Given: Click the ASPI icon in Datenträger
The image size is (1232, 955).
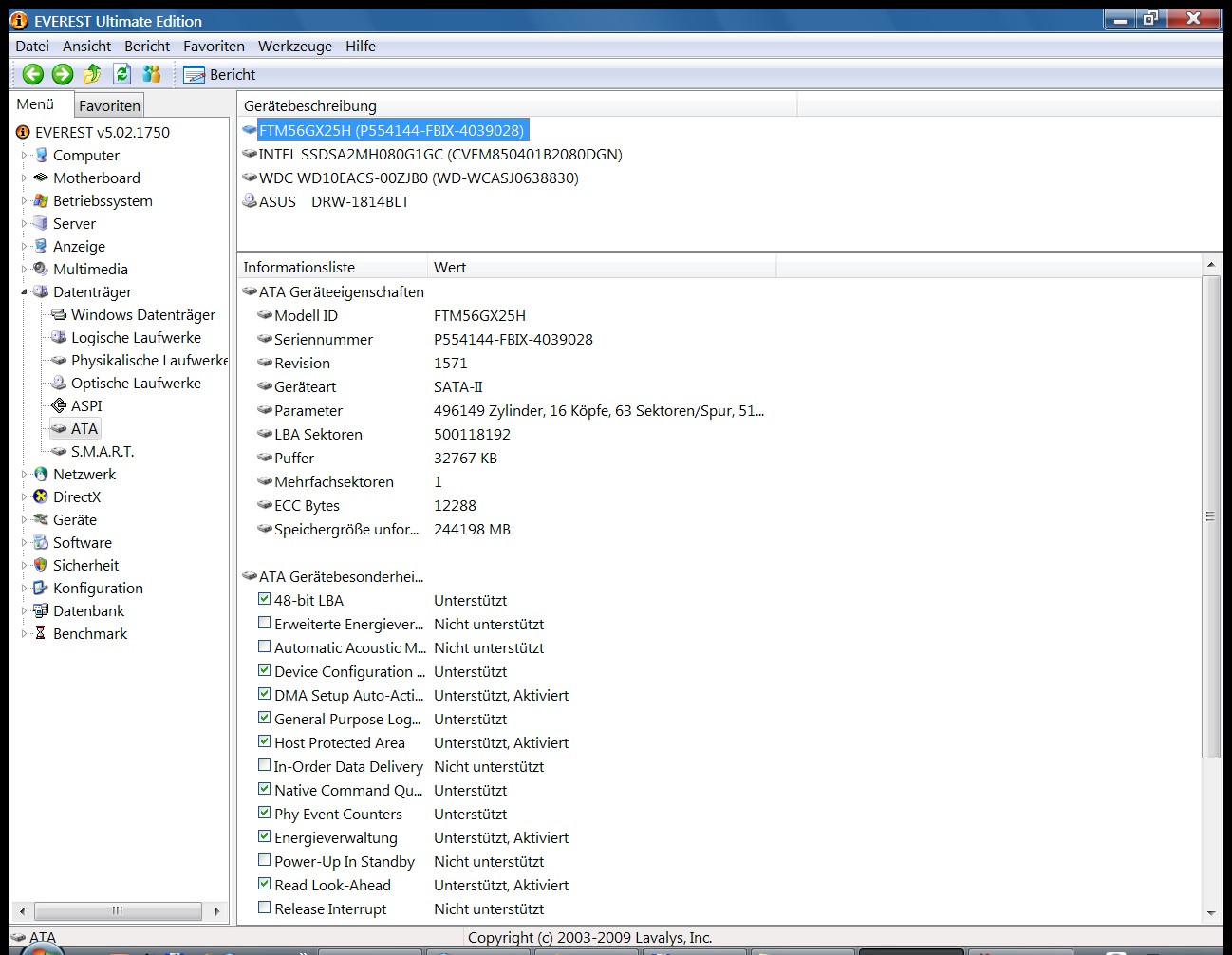Looking at the screenshot, I should pyautogui.click(x=59, y=405).
